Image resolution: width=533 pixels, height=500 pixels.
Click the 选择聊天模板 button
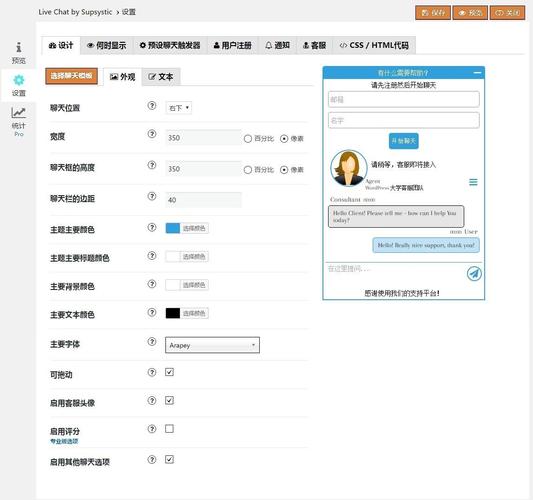[x=71, y=76]
